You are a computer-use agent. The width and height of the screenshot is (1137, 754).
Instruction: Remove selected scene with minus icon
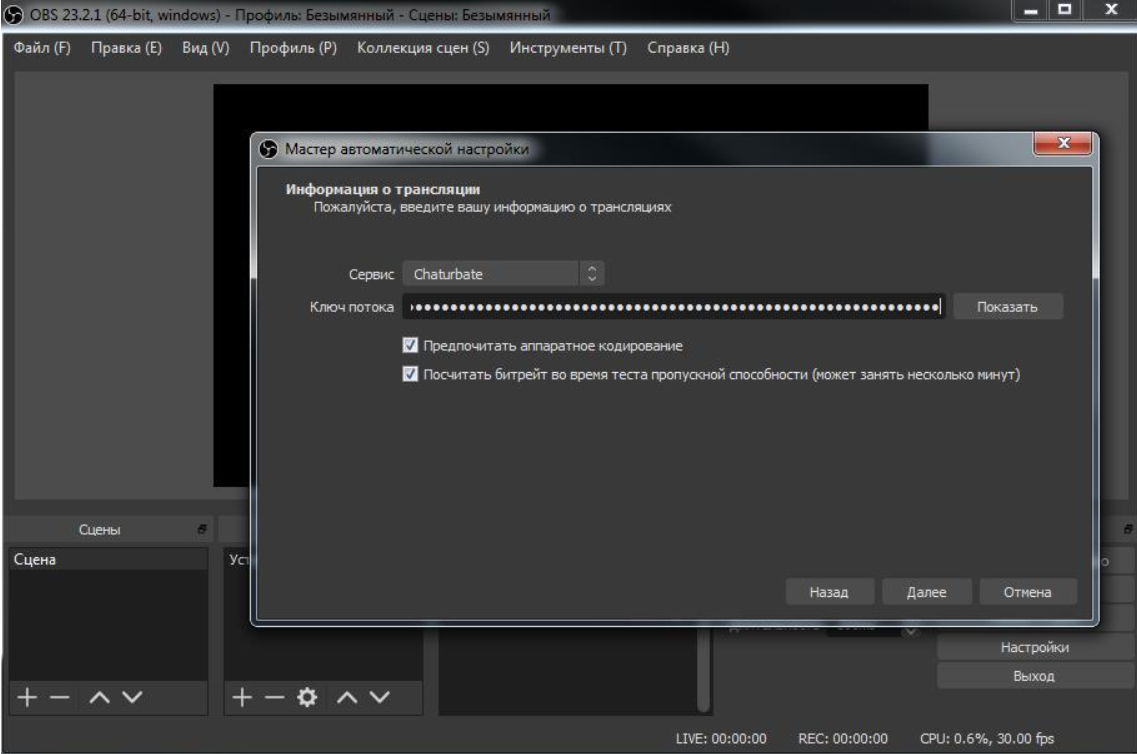click(x=59, y=697)
